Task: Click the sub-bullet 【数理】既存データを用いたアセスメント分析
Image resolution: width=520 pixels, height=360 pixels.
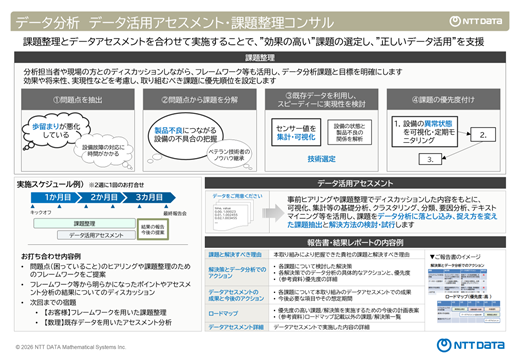Action: tap(107, 322)
